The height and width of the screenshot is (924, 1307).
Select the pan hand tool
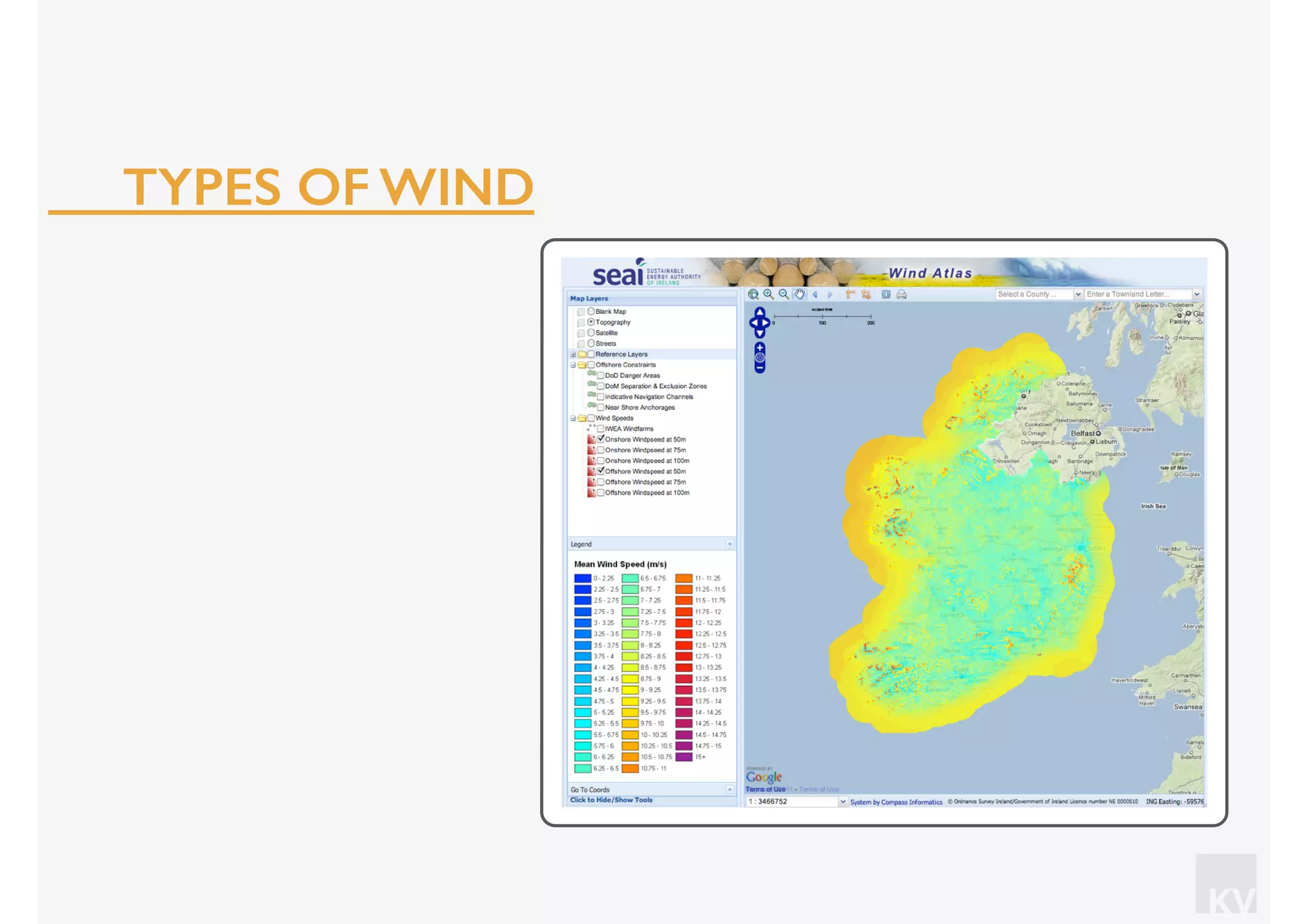click(x=800, y=294)
